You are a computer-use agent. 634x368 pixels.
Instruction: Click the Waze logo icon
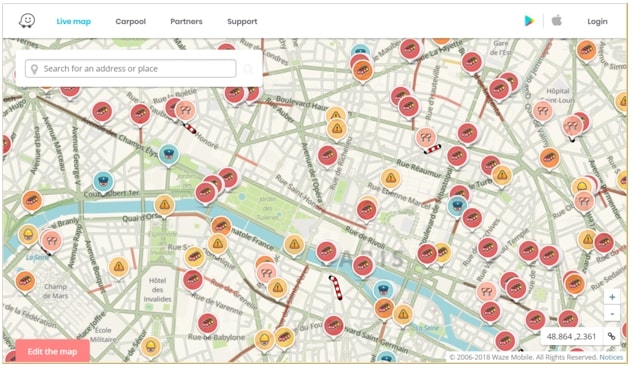pos(27,21)
